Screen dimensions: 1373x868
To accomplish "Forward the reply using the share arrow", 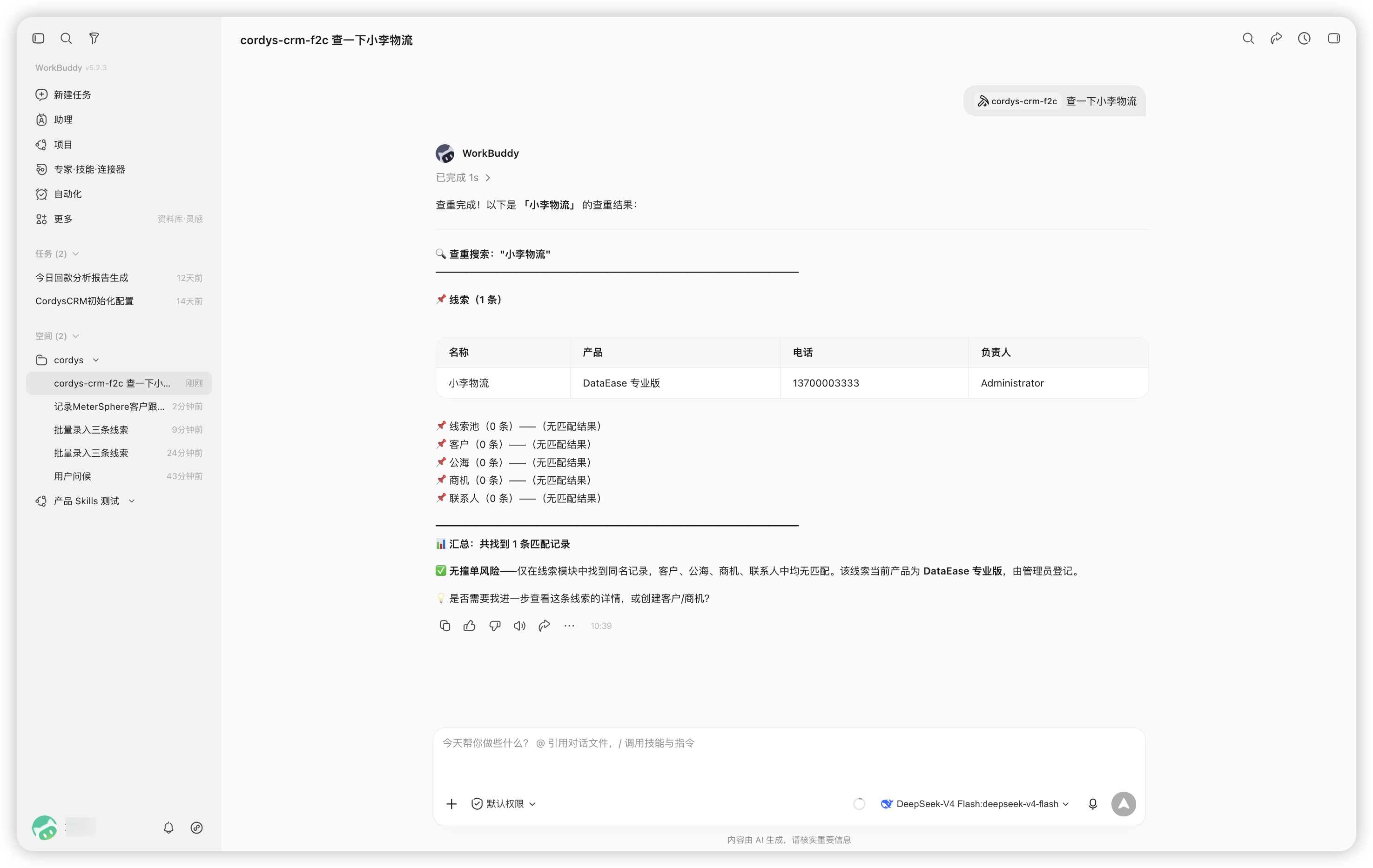I will (x=544, y=626).
